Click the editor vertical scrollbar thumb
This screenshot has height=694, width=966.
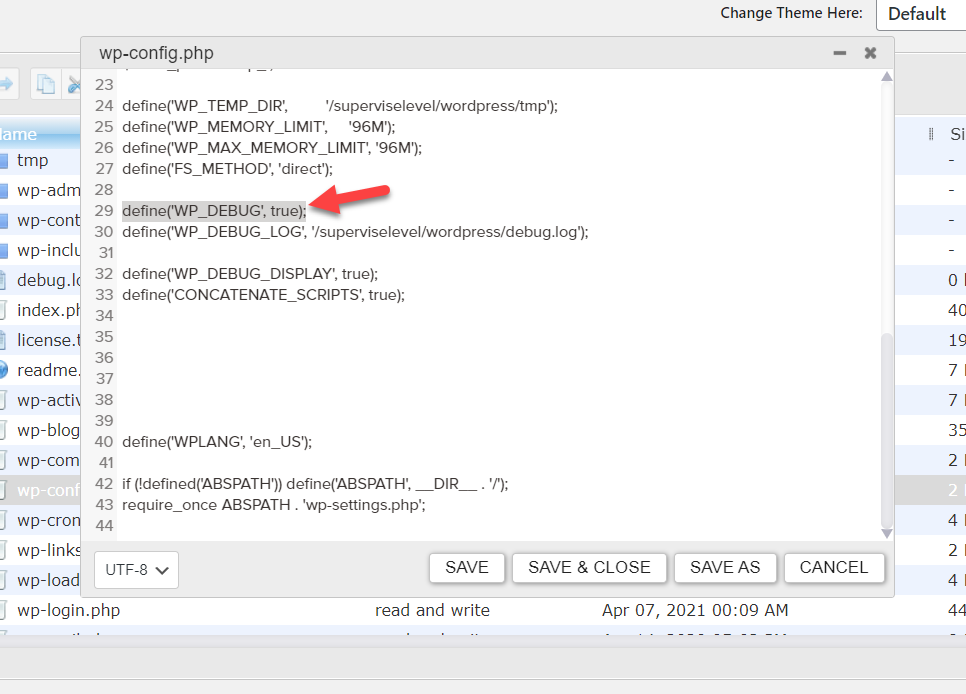click(x=887, y=430)
